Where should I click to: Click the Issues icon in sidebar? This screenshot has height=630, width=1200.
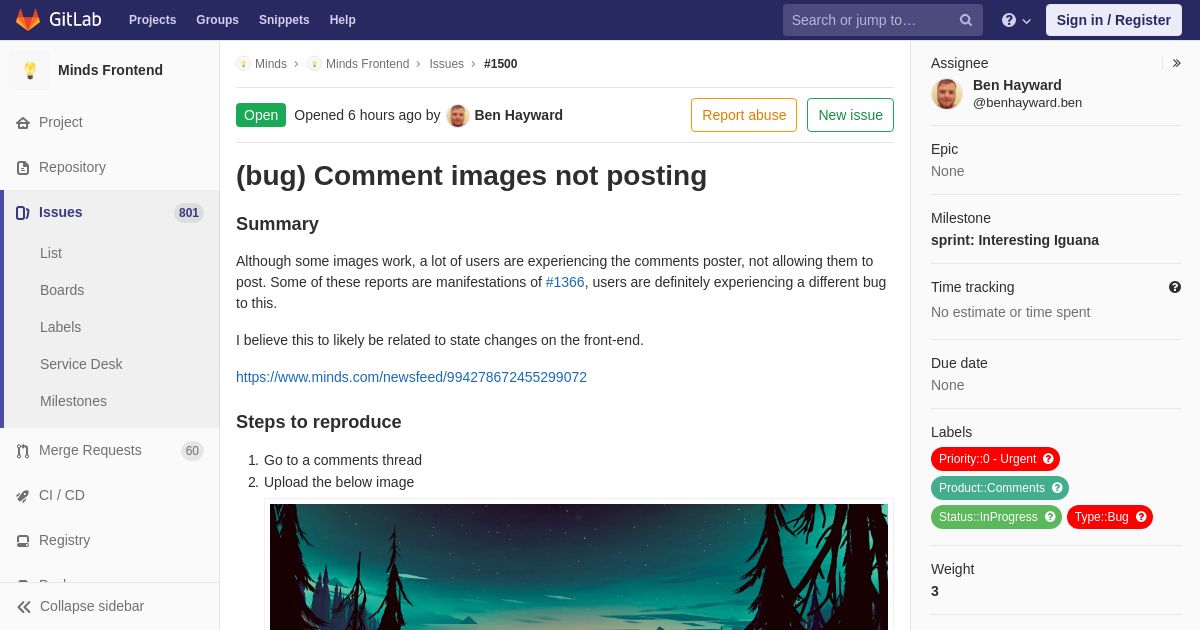point(23,212)
